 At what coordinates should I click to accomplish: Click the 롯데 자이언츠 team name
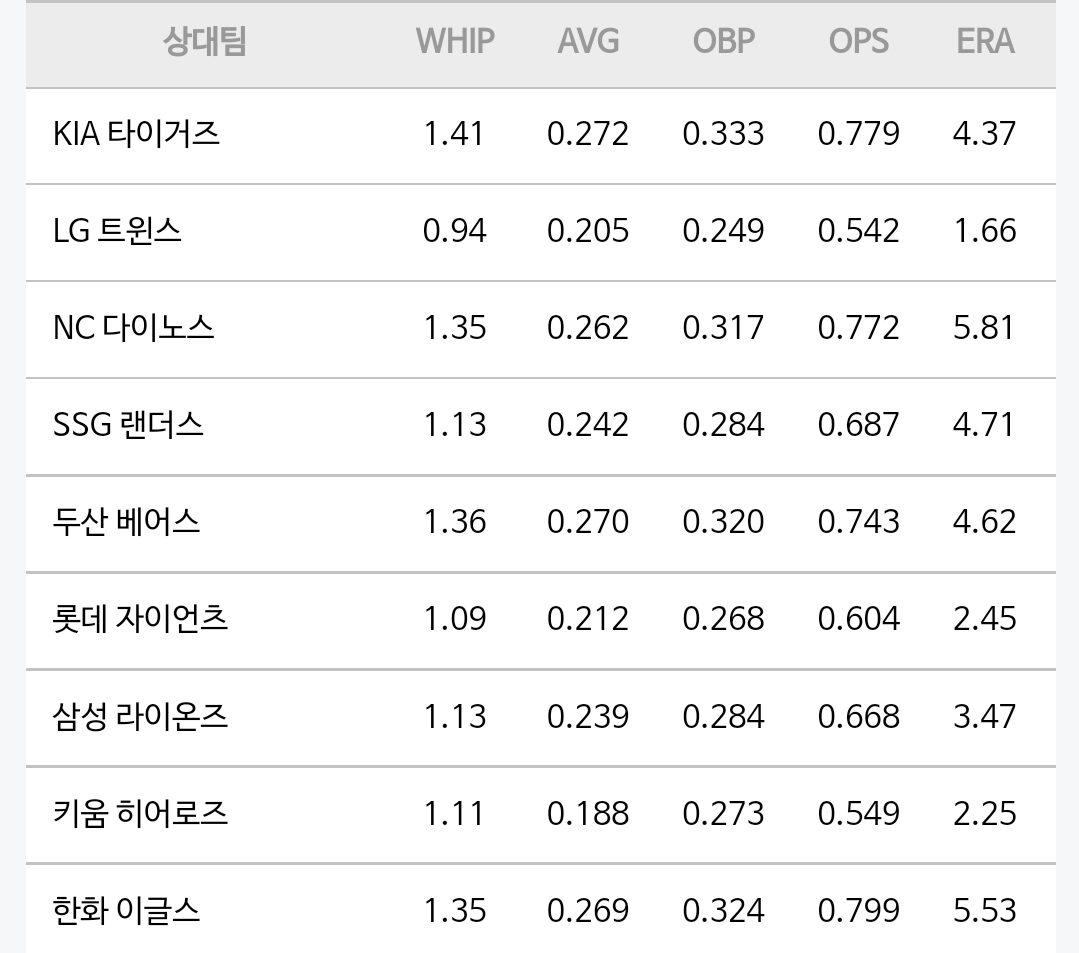(x=140, y=619)
